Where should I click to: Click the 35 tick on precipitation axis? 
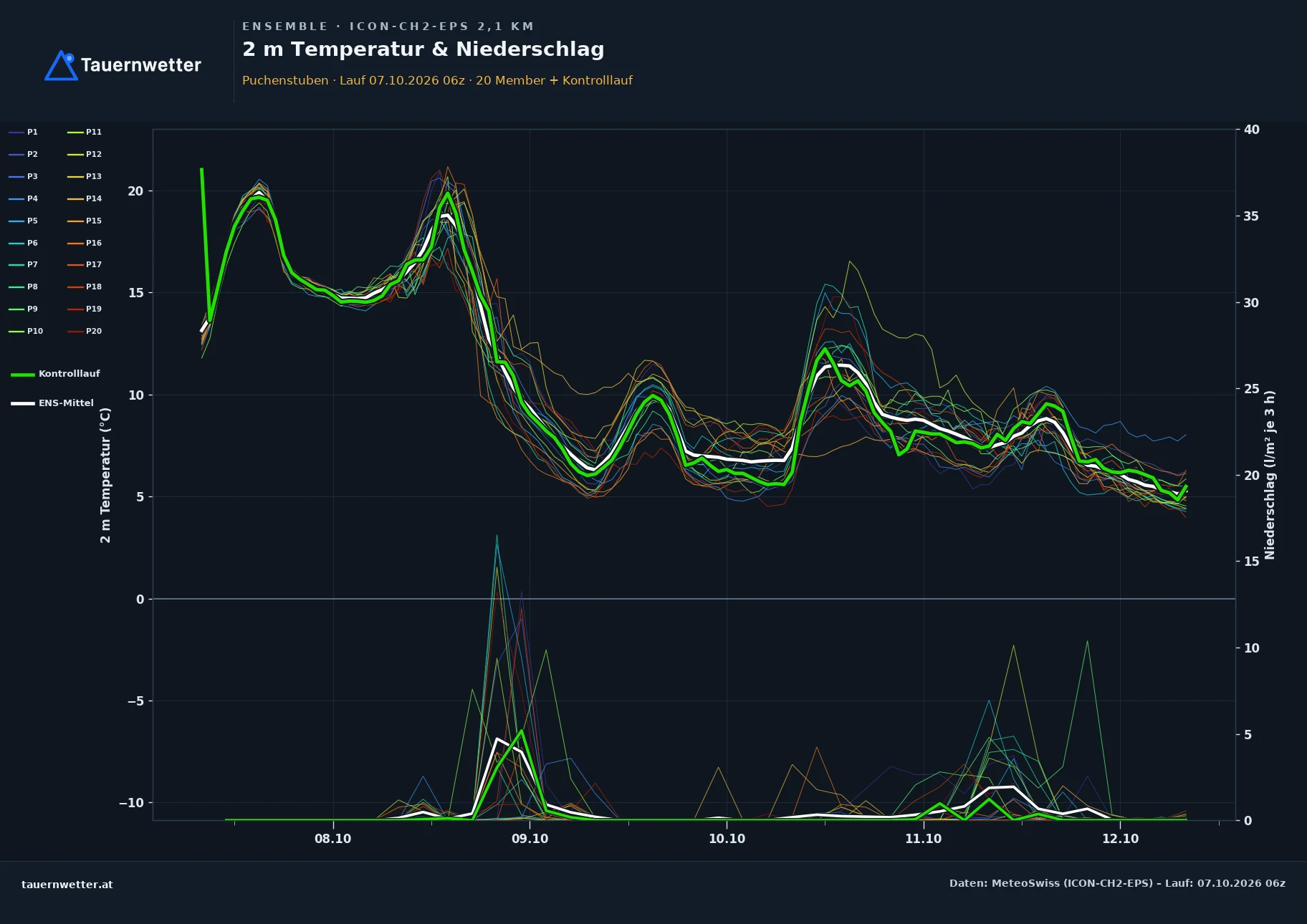pyautogui.click(x=1252, y=216)
